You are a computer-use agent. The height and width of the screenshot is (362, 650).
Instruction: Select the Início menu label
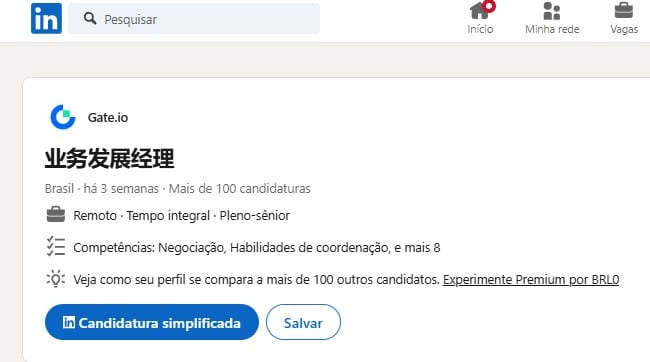[480, 29]
